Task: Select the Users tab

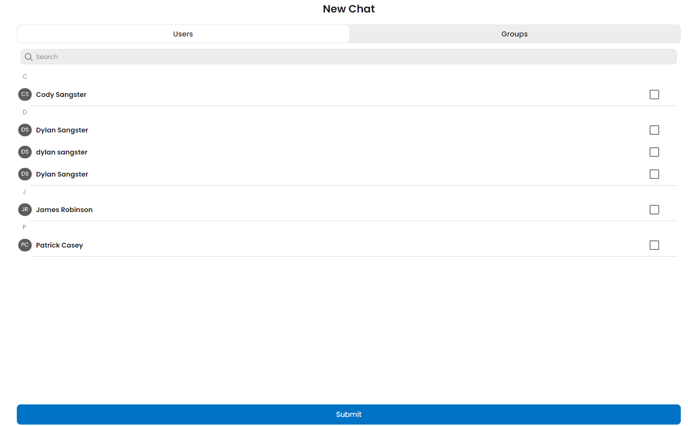Action: coord(183,34)
